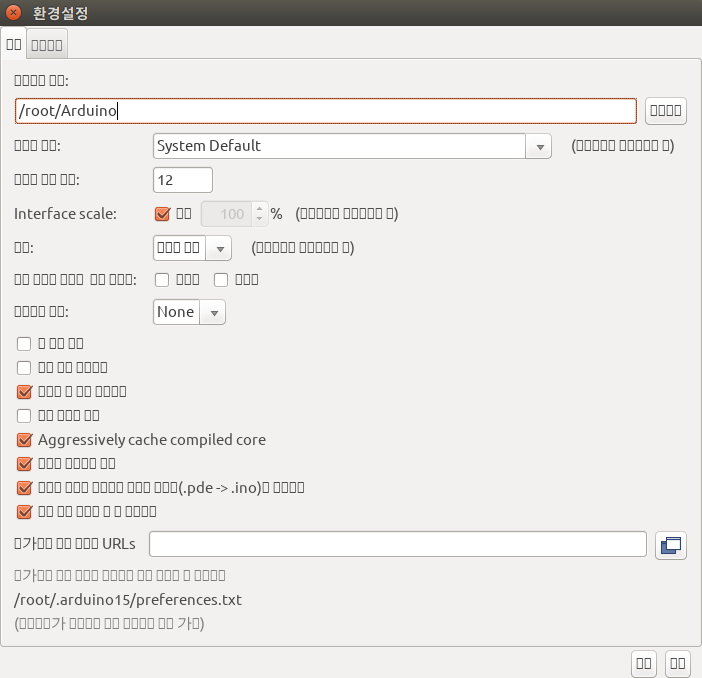Open the theme dropdown below Interface scale
702x678 pixels.
[x=192, y=248]
